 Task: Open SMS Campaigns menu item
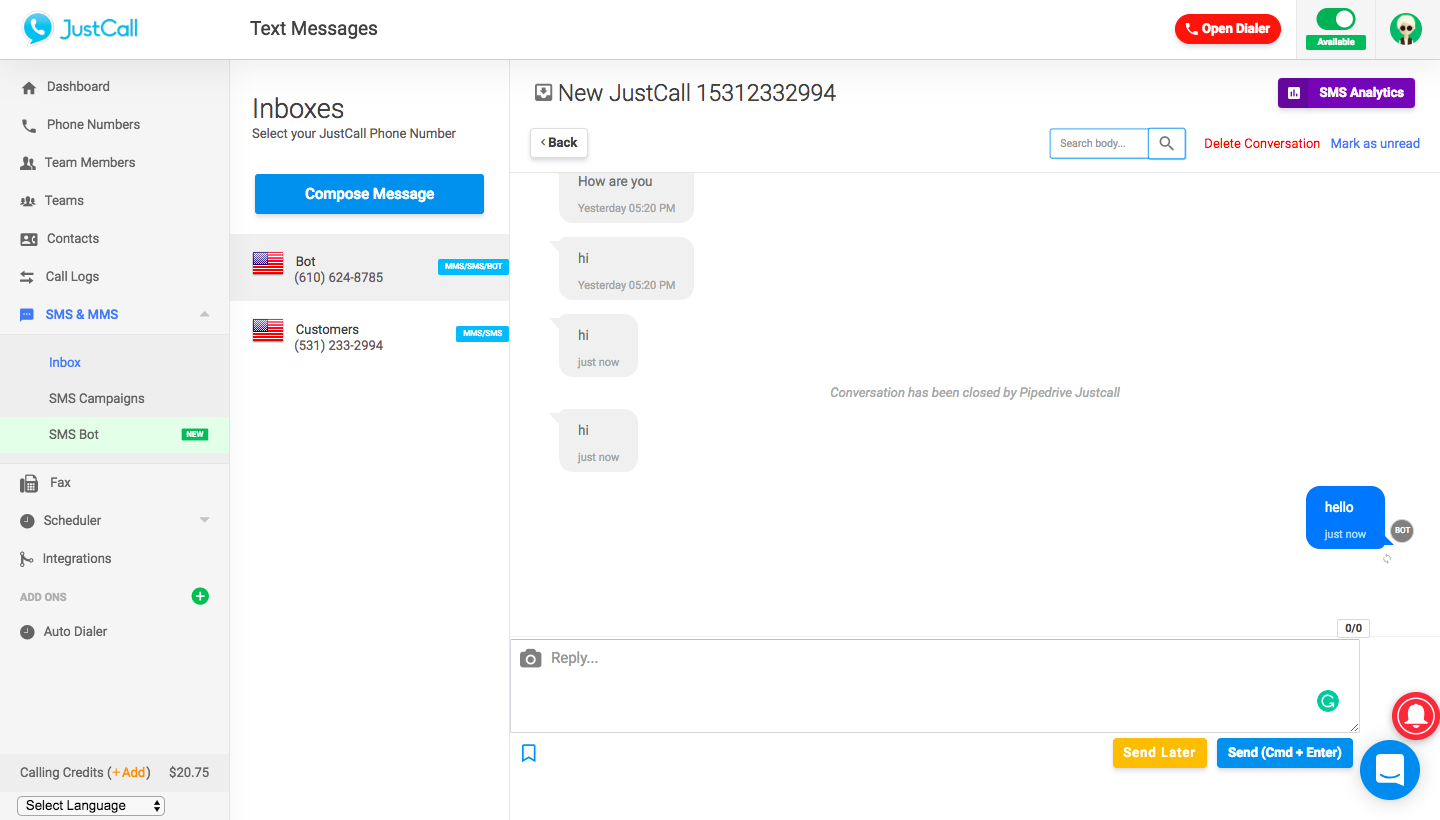tap(97, 399)
